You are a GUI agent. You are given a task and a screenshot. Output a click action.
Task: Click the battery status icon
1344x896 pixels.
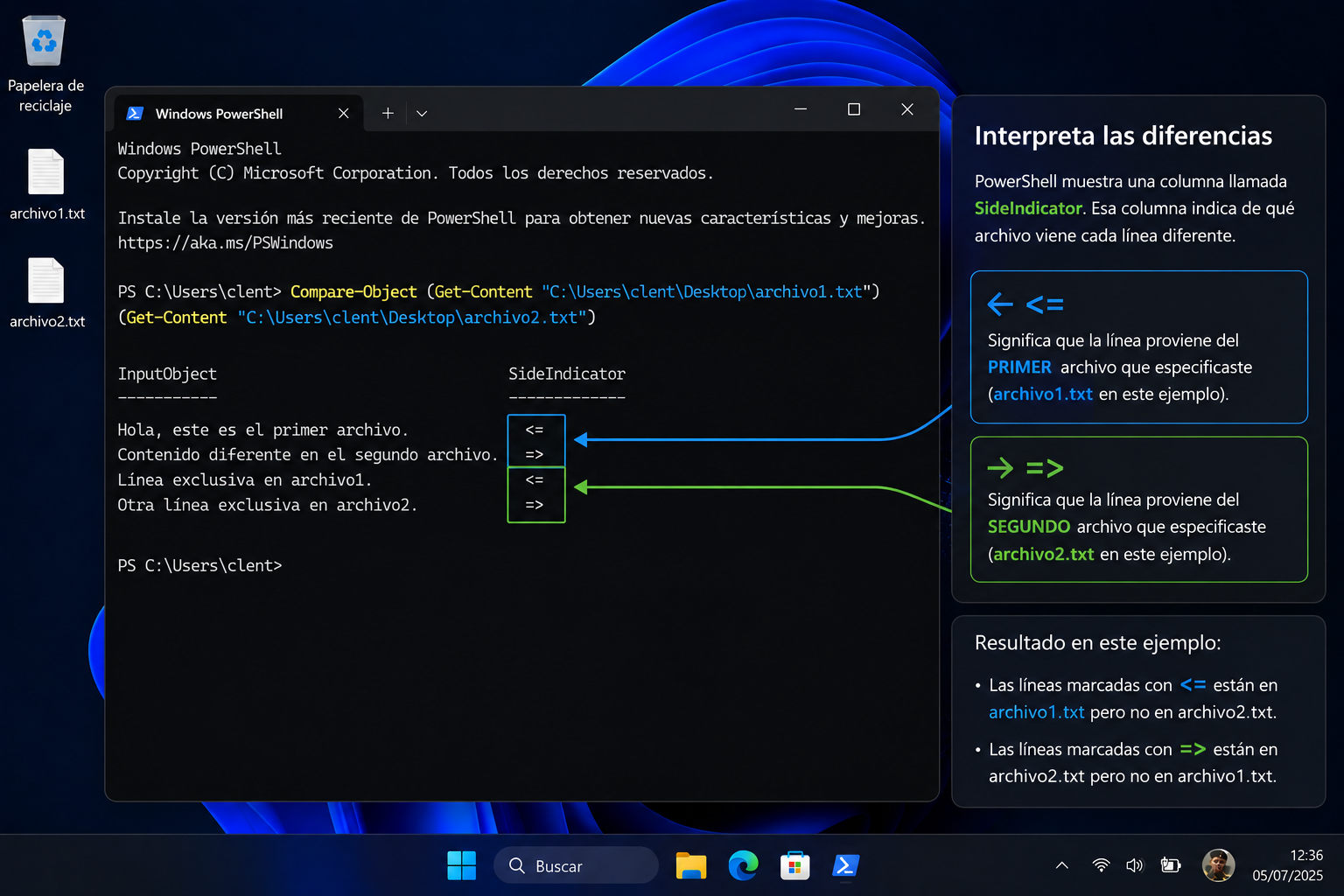pos(1171,865)
